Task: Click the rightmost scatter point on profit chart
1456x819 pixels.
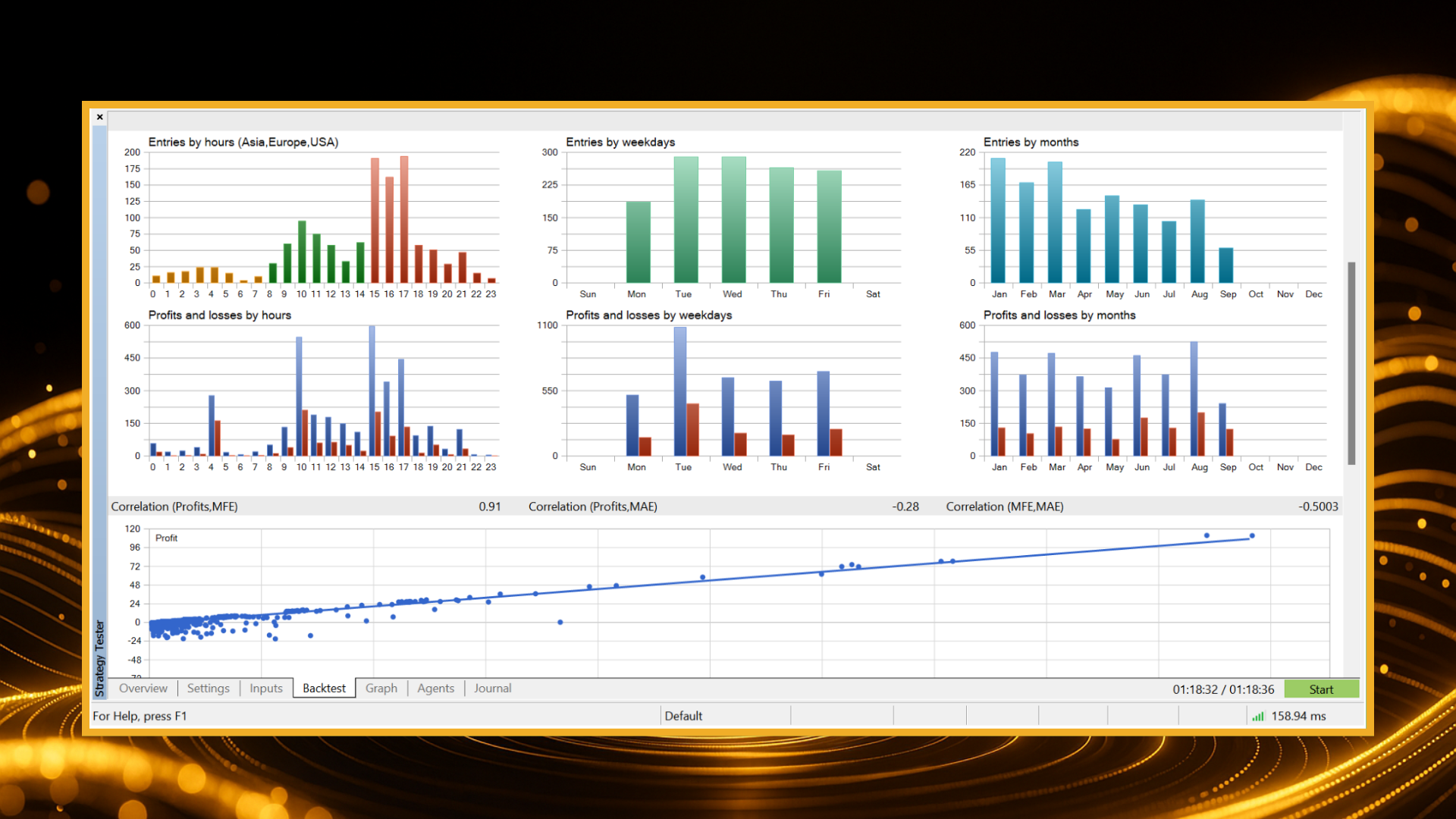Action: tap(1252, 536)
